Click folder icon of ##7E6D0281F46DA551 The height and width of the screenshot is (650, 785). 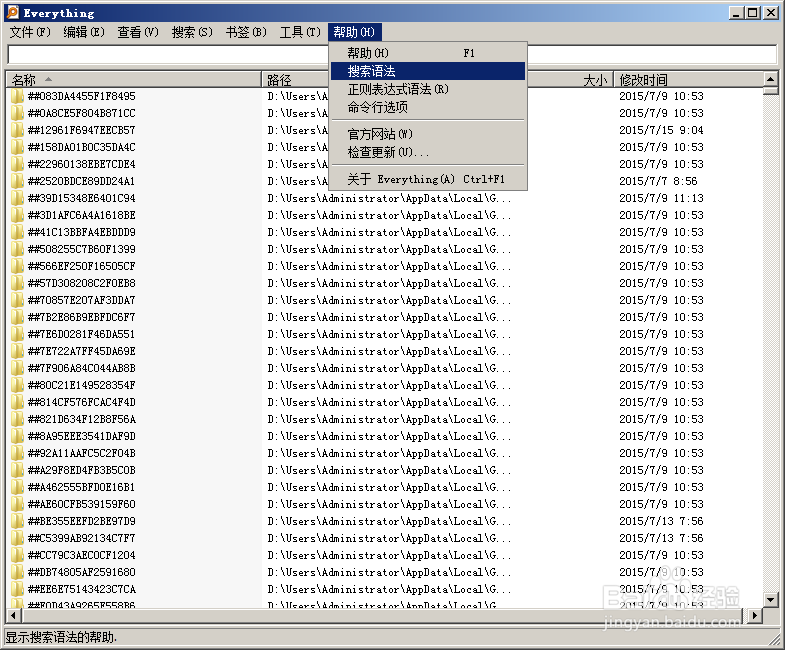(x=17, y=335)
